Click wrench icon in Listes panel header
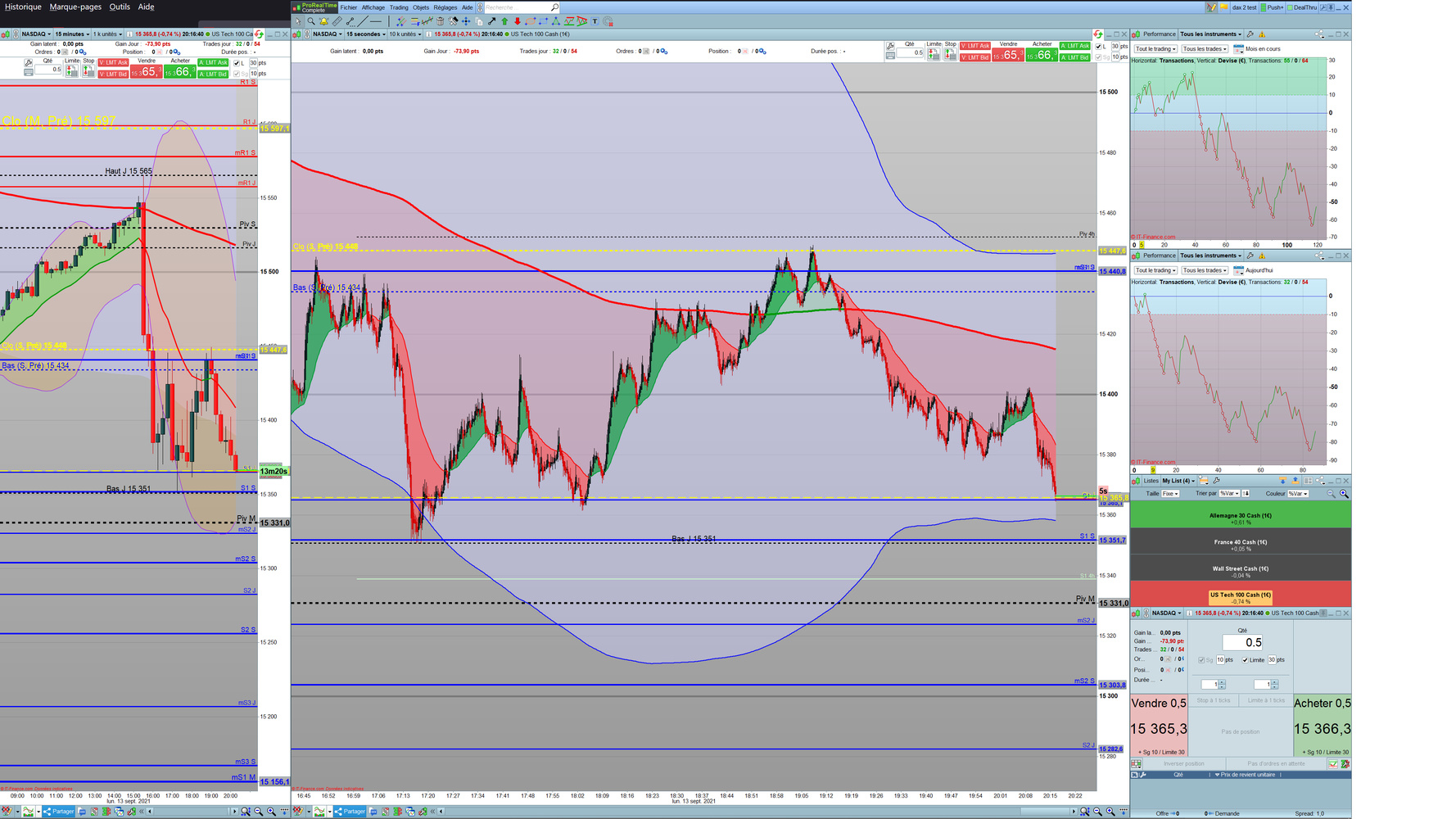The width and height of the screenshot is (1456, 819). 1217,481
